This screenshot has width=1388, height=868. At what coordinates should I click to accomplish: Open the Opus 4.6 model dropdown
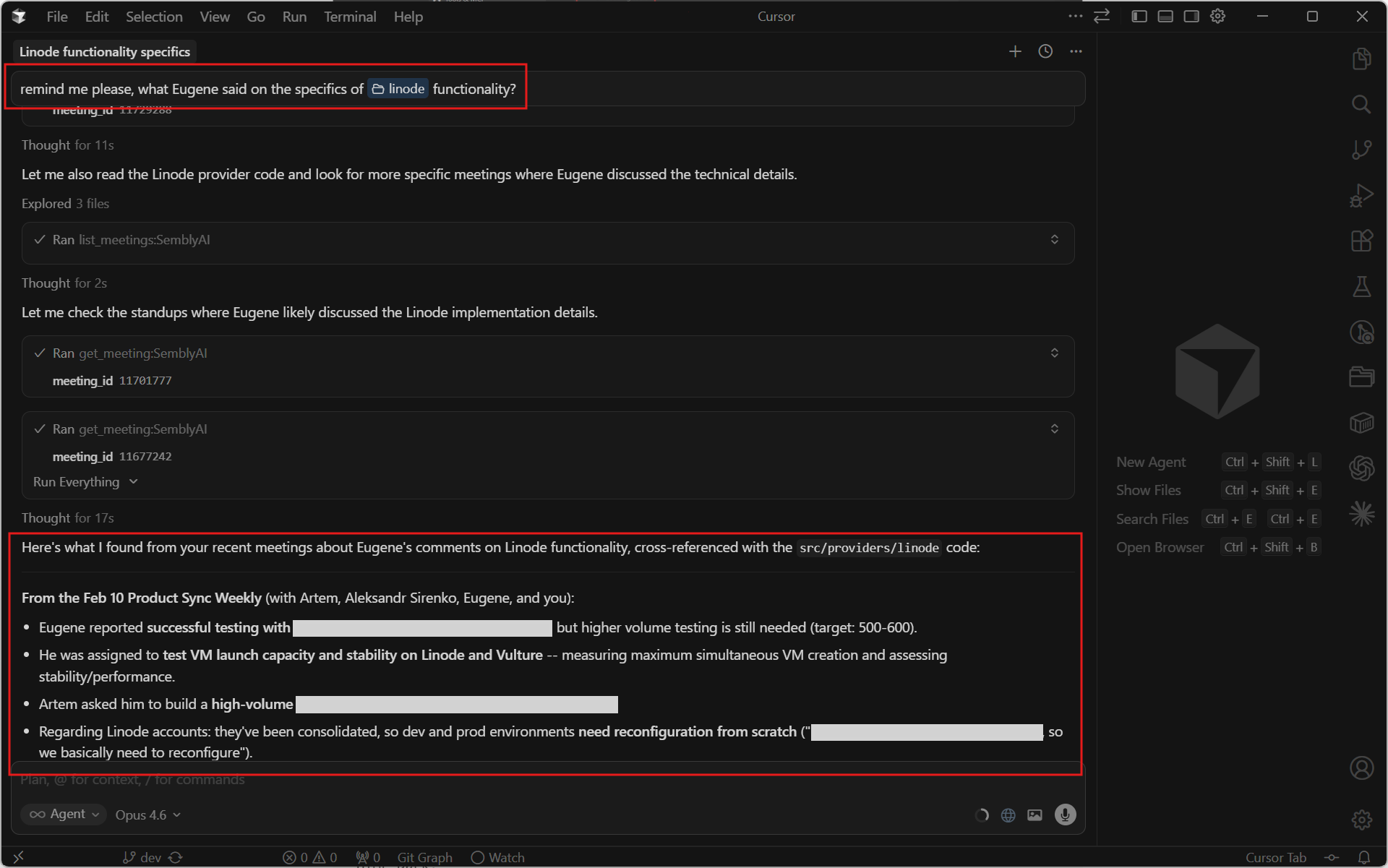[x=147, y=815]
